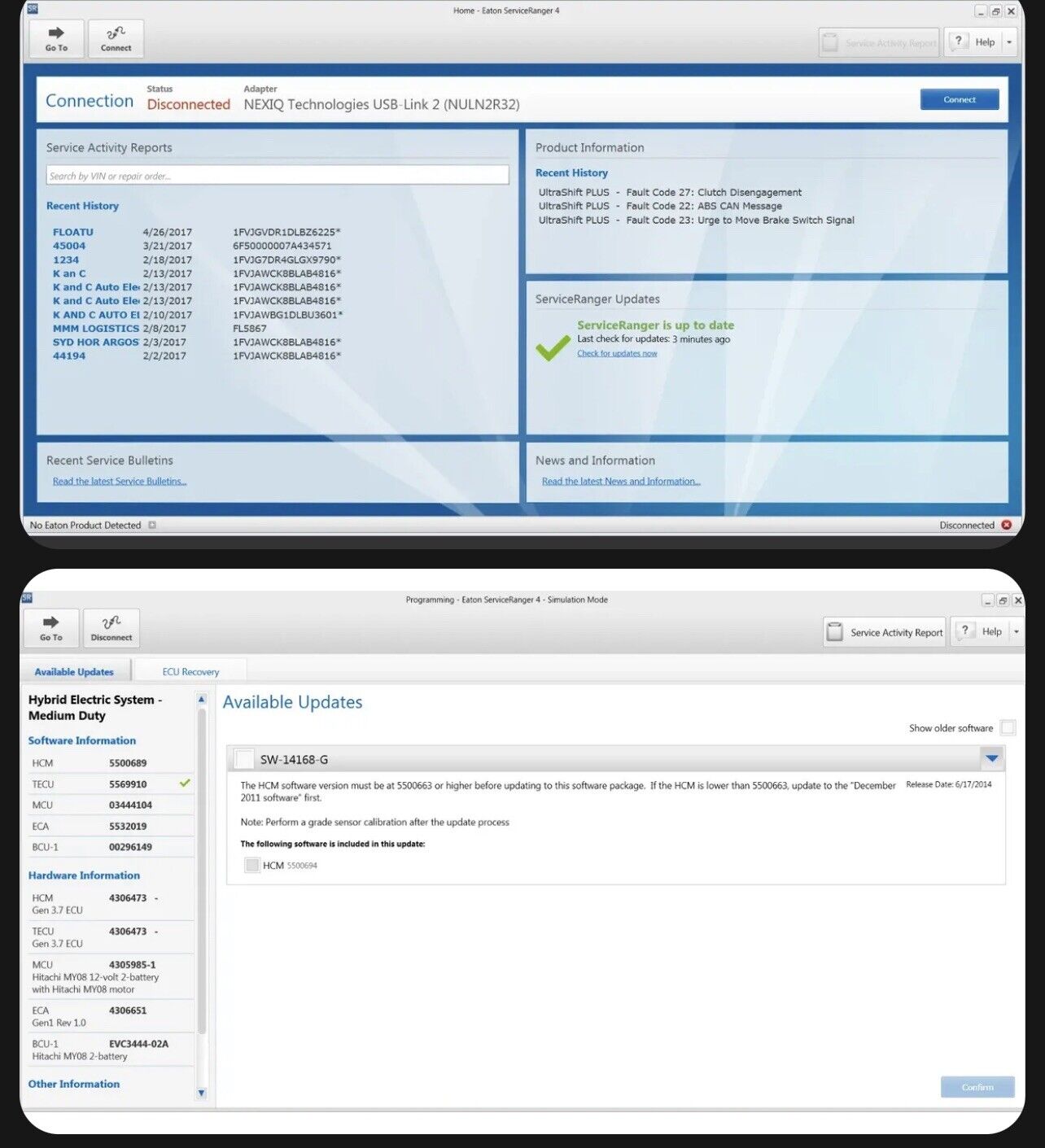Select HCM software row 5500689
The height and width of the screenshot is (1148, 1045).
[x=111, y=763]
